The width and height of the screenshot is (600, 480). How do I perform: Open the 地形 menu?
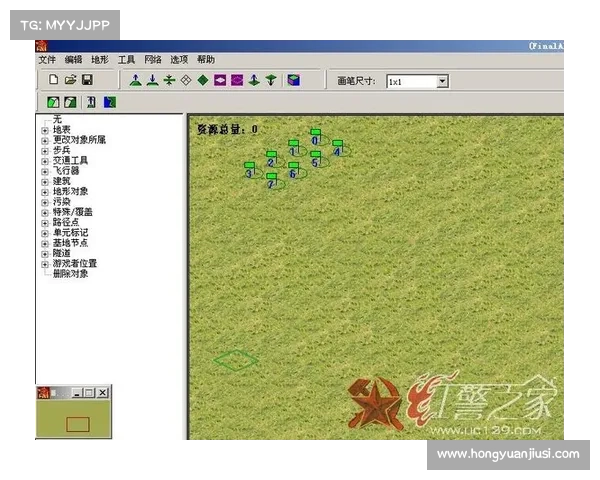click(100, 60)
